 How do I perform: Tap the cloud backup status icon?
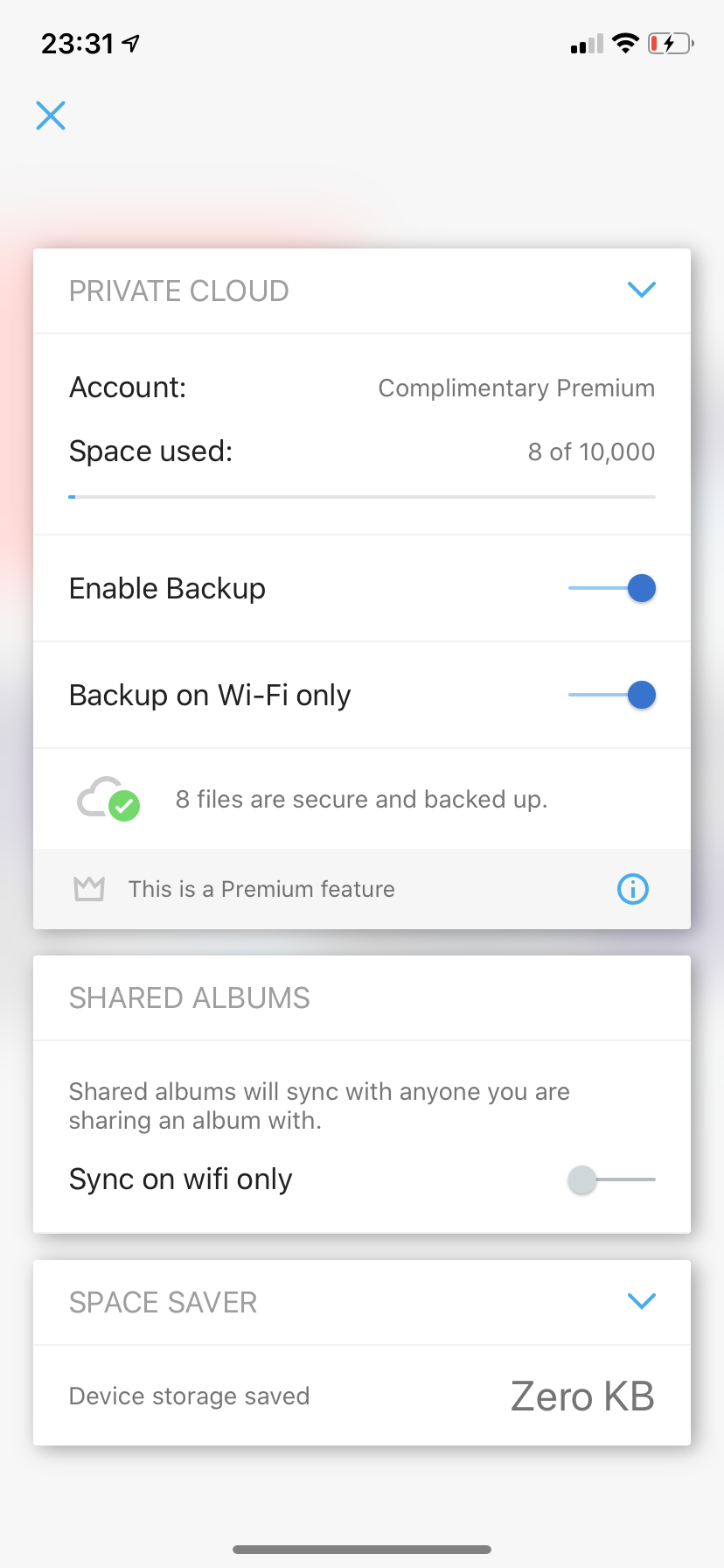pos(108,798)
